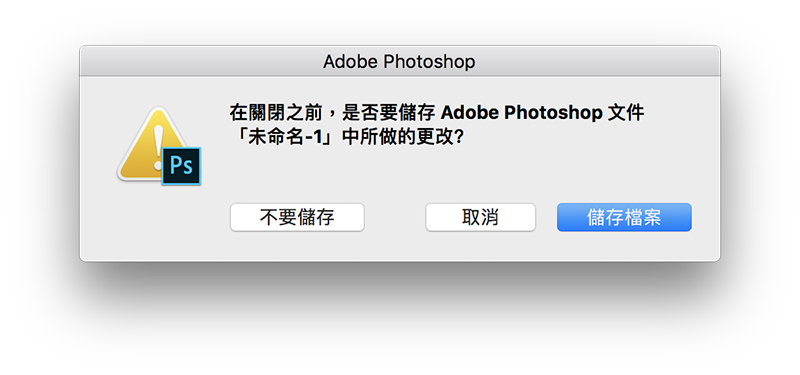Screen dimensions: 800x375
Task: Click the text 中所做的更改 in the message
Action: (396, 138)
